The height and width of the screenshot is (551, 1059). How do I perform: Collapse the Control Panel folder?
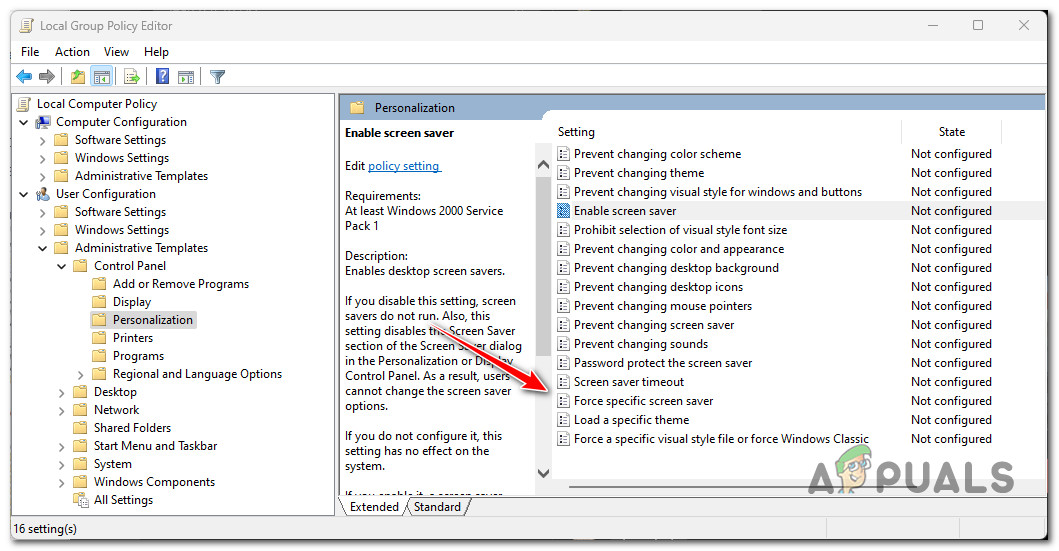click(61, 266)
